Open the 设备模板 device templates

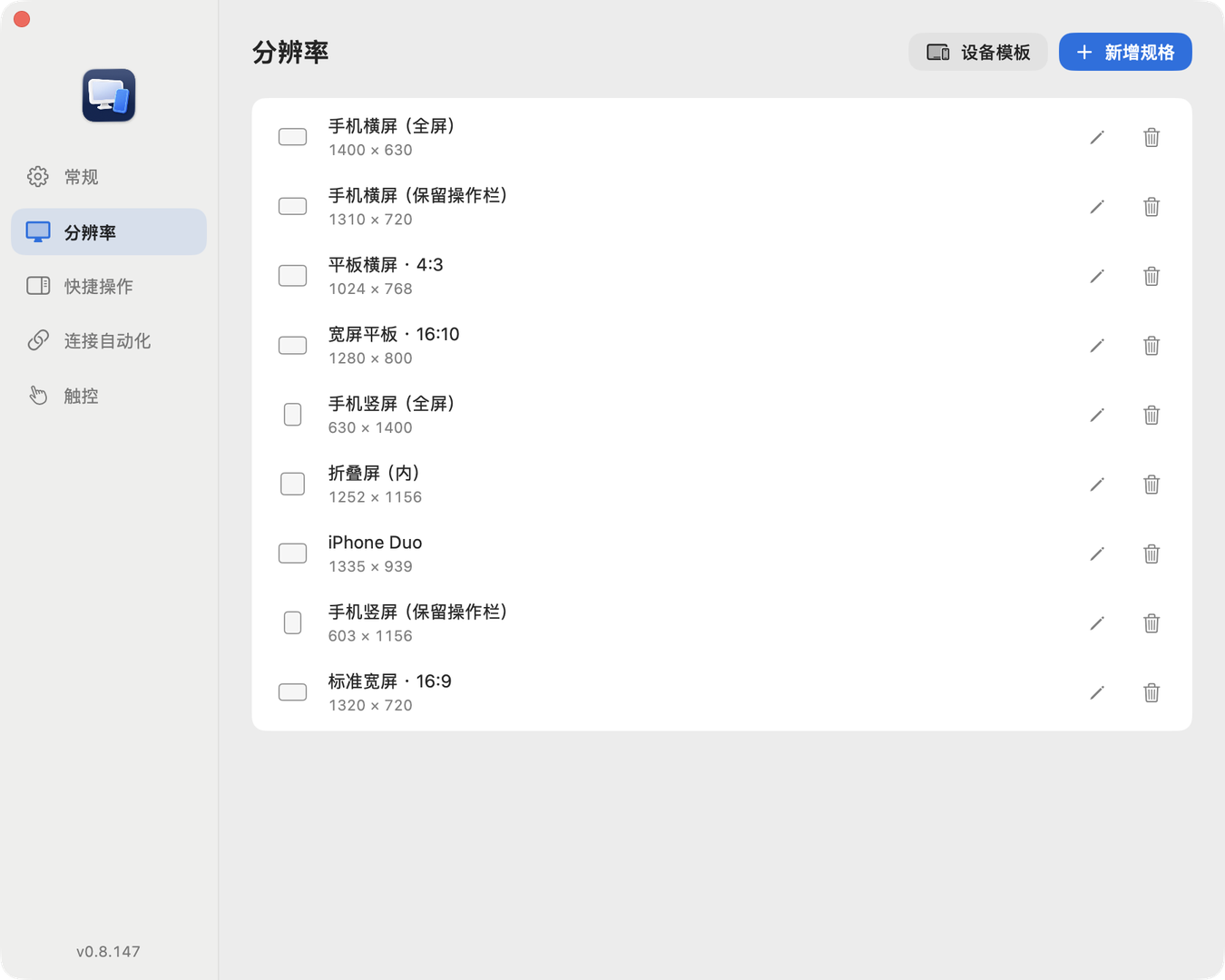[x=978, y=52]
